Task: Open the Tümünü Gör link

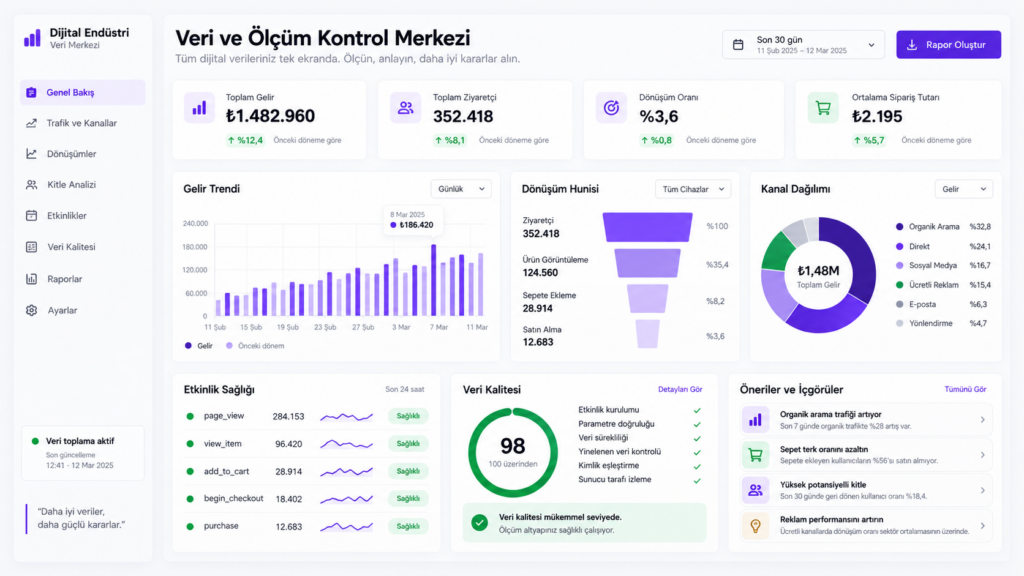Action: 965,389
